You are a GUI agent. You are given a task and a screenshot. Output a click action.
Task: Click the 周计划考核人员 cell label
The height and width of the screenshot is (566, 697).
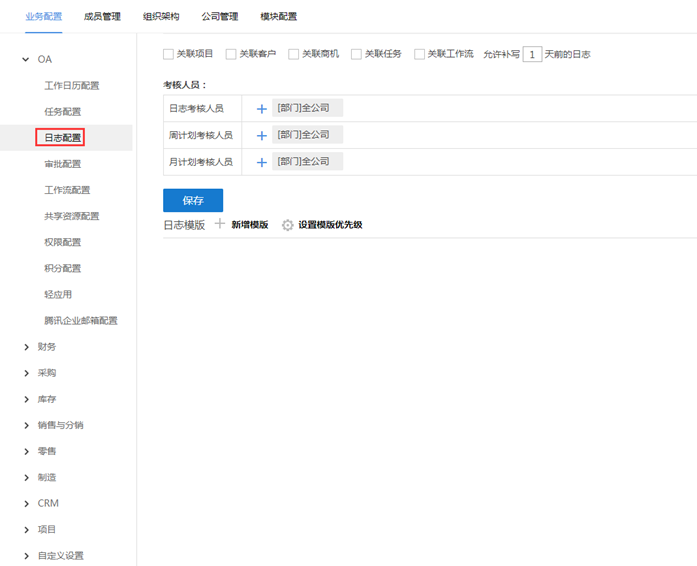click(201, 135)
